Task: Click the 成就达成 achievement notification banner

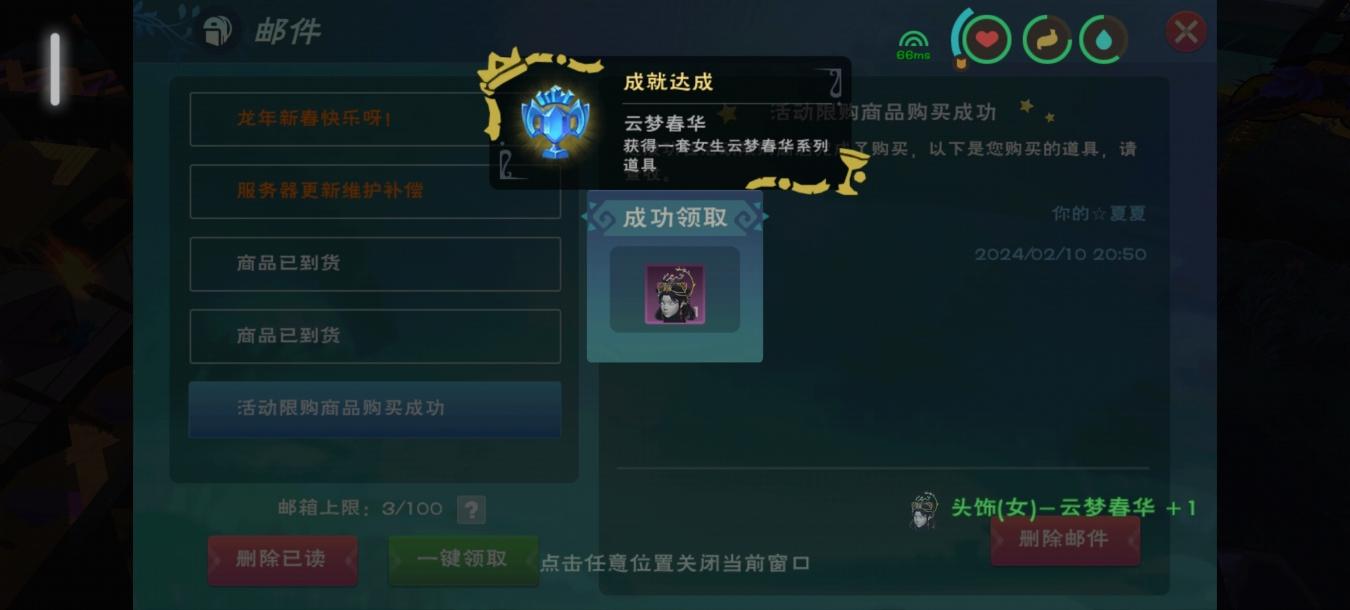Action: 670,122
